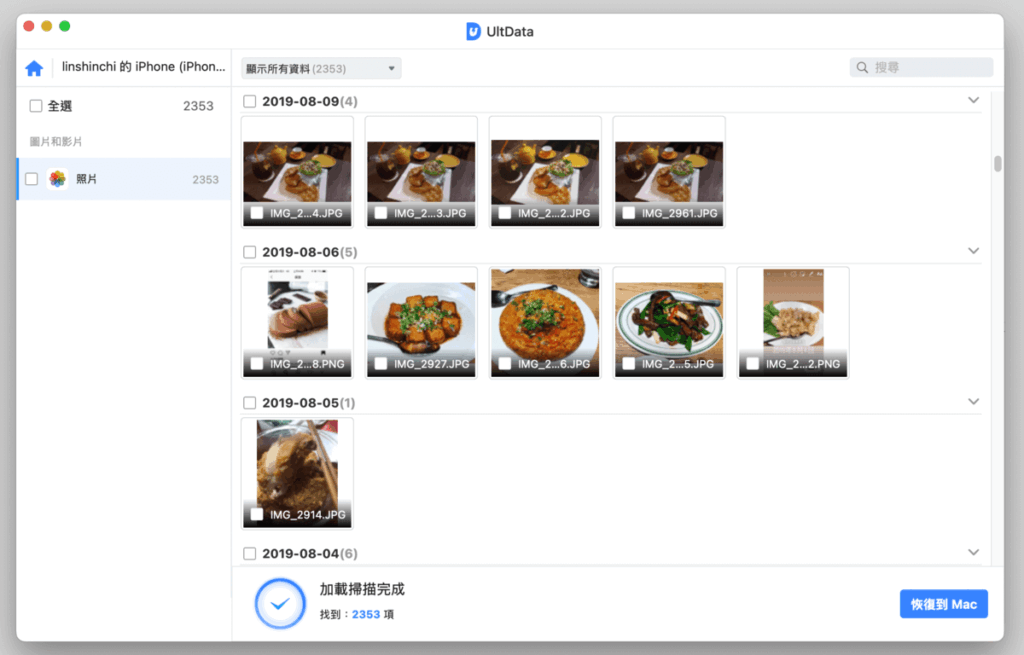Image resolution: width=1024 pixels, height=655 pixels.
Task: Open the 顯示所有資料 filter dropdown
Action: 321,69
